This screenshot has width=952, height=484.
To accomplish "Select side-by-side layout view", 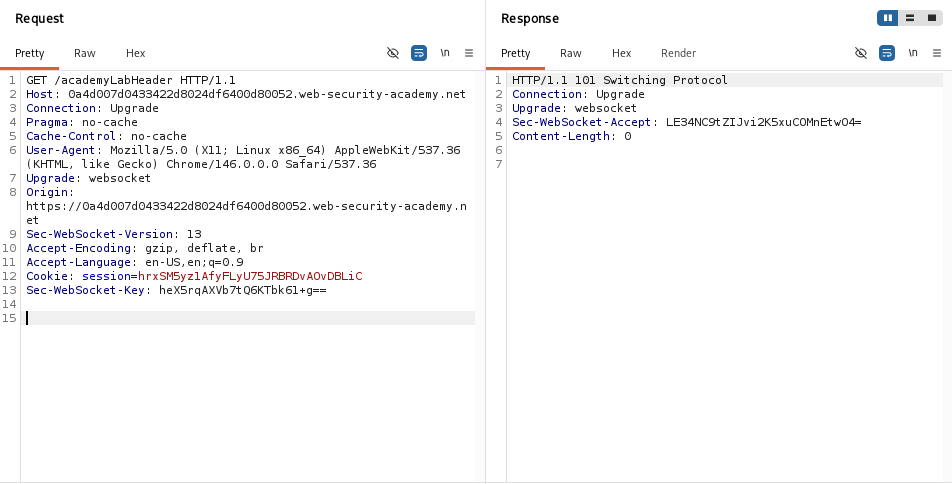I will pyautogui.click(x=888, y=18).
